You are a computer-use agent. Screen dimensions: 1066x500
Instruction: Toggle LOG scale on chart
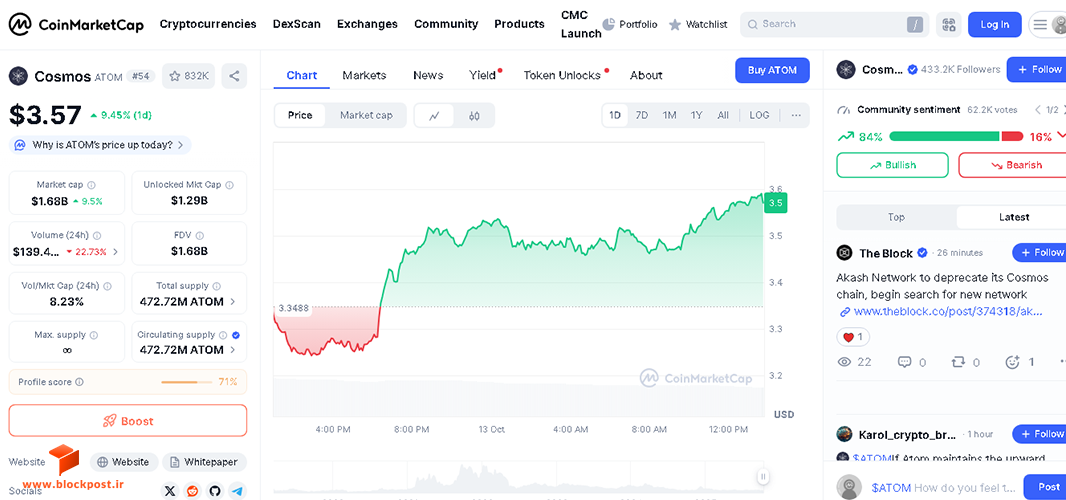pos(759,115)
